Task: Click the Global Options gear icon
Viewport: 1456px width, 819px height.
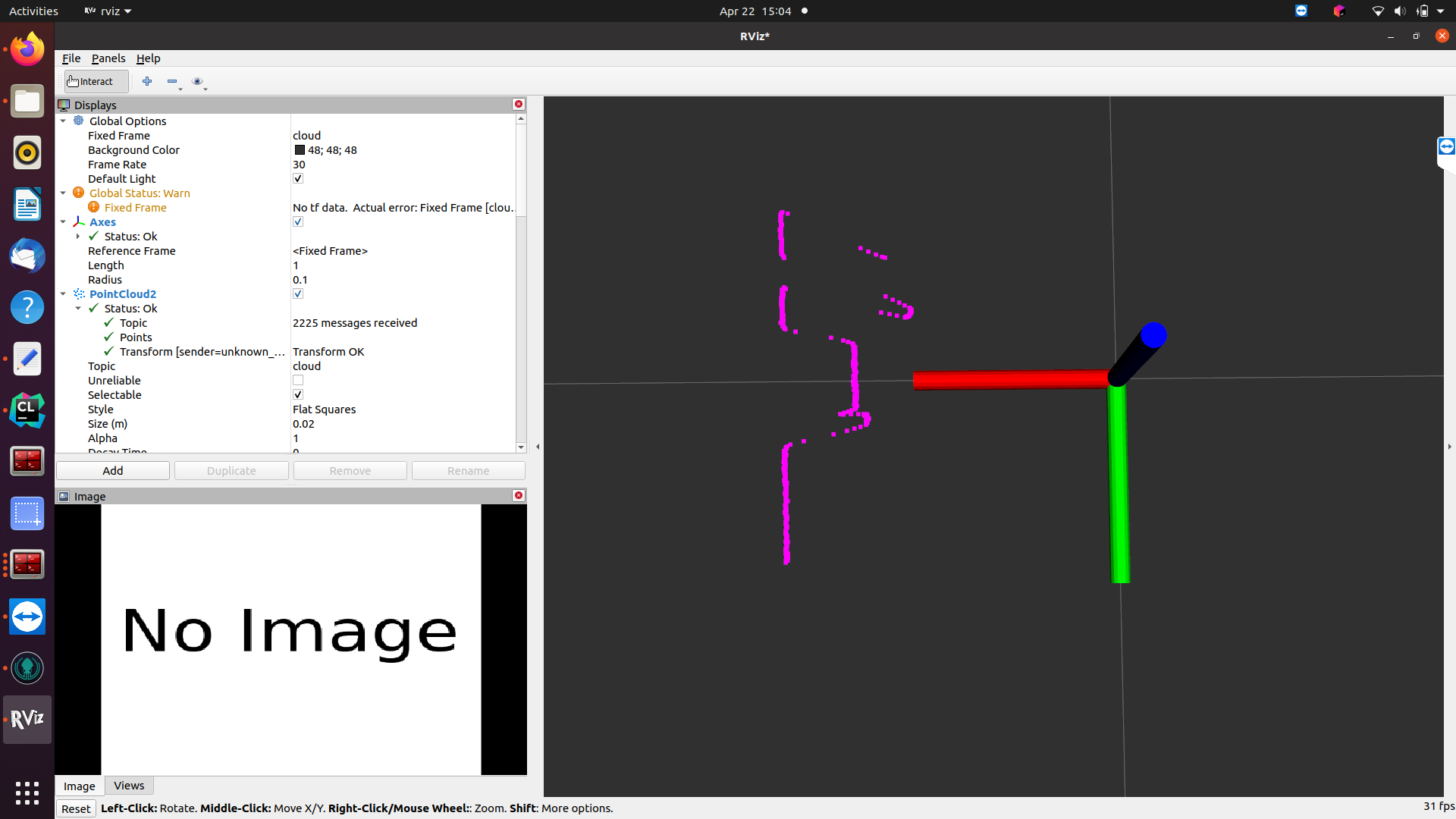Action: point(77,121)
